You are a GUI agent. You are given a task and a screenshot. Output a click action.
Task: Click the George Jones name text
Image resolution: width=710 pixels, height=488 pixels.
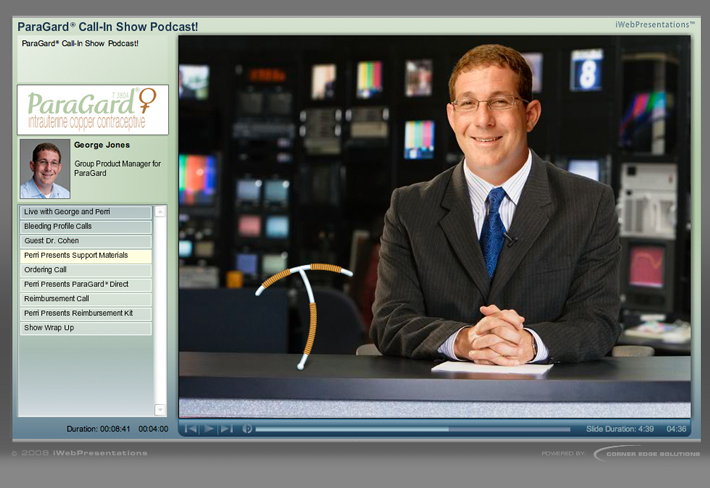[102, 145]
